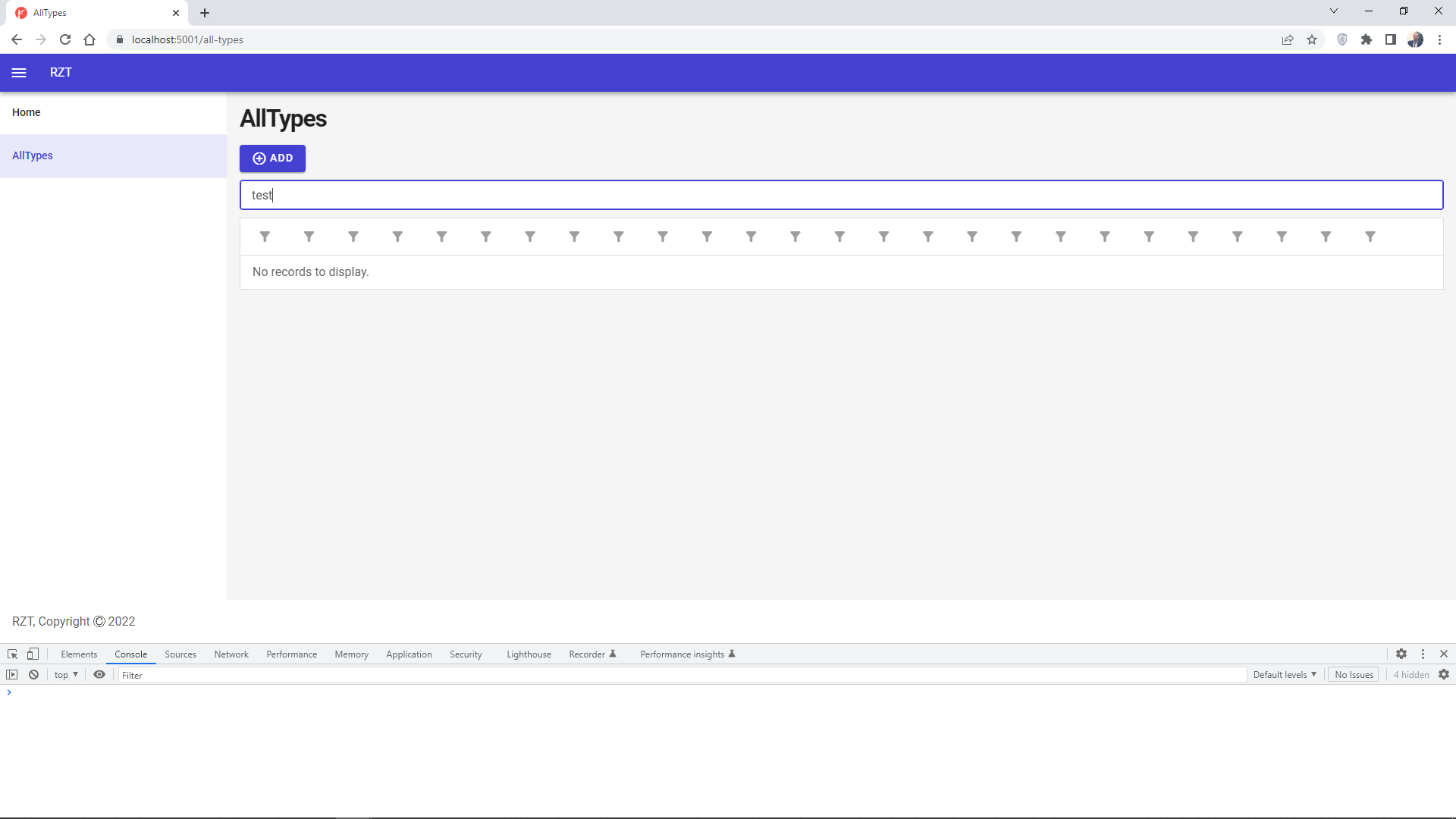Open a new browser tab
1456x819 pixels.
(x=205, y=13)
